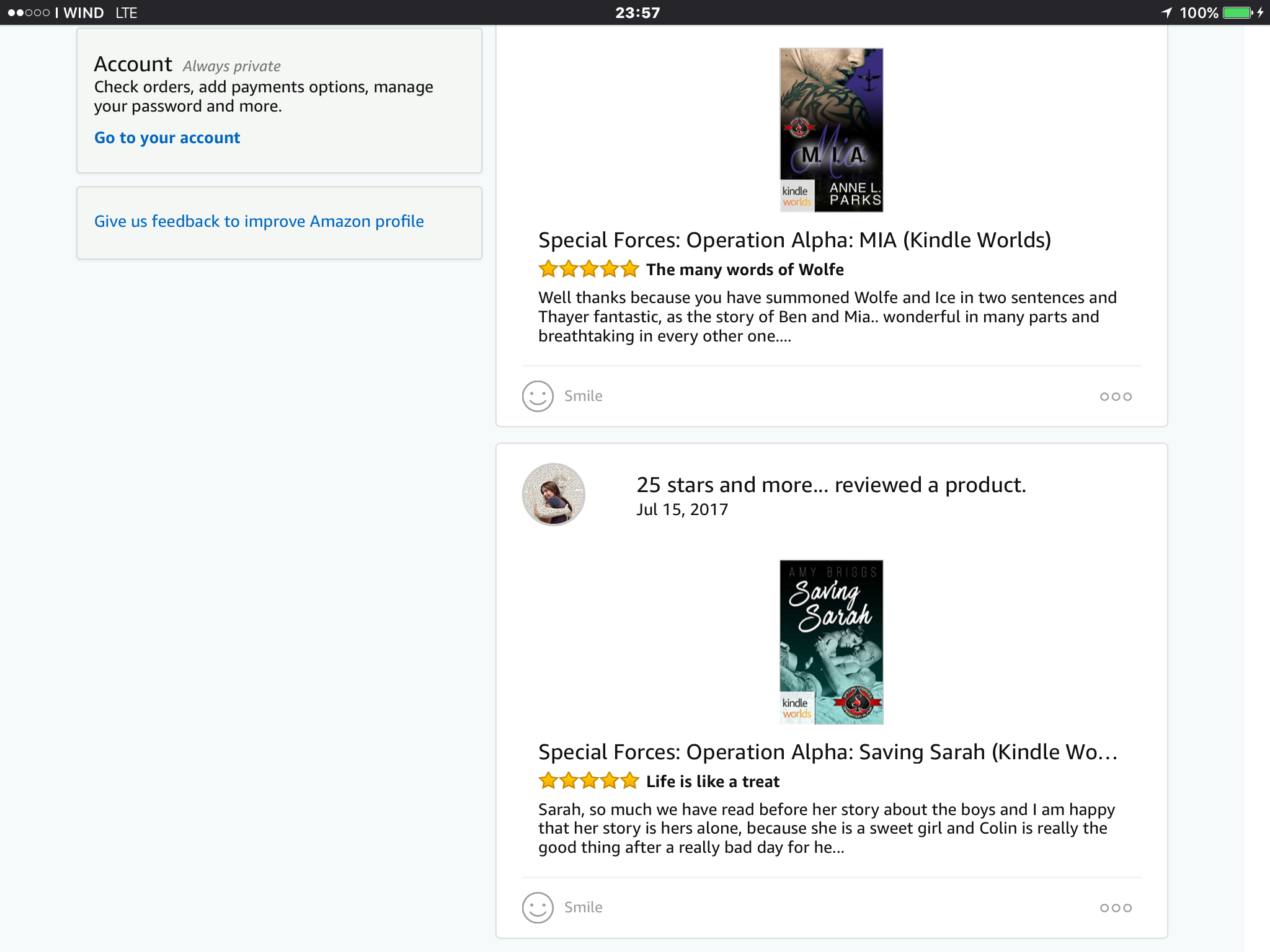This screenshot has height=952, width=1270.
Task: Tap the Smile face icon under Saving Sarah review
Action: (538, 907)
